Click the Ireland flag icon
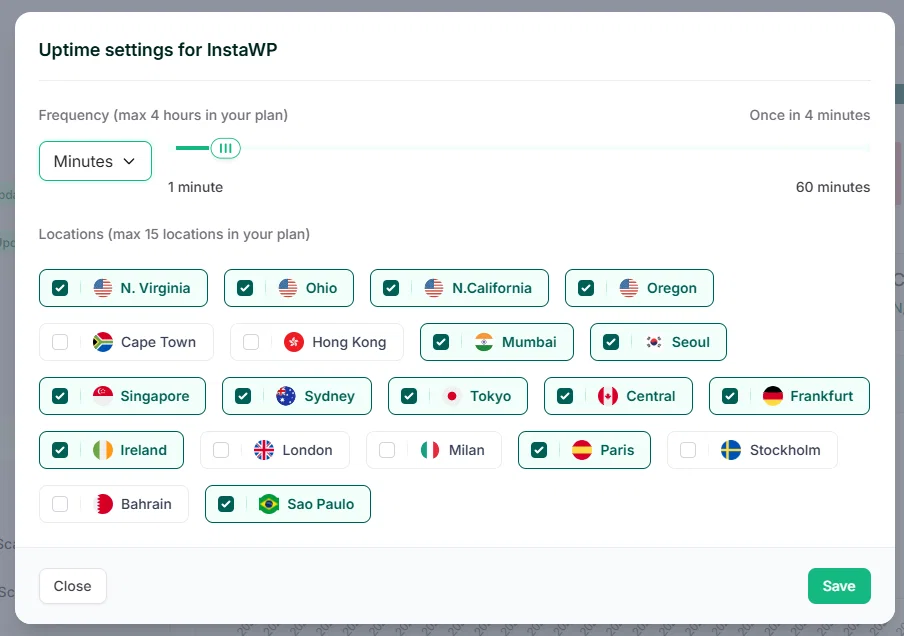The height and width of the screenshot is (636, 904). 103,450
